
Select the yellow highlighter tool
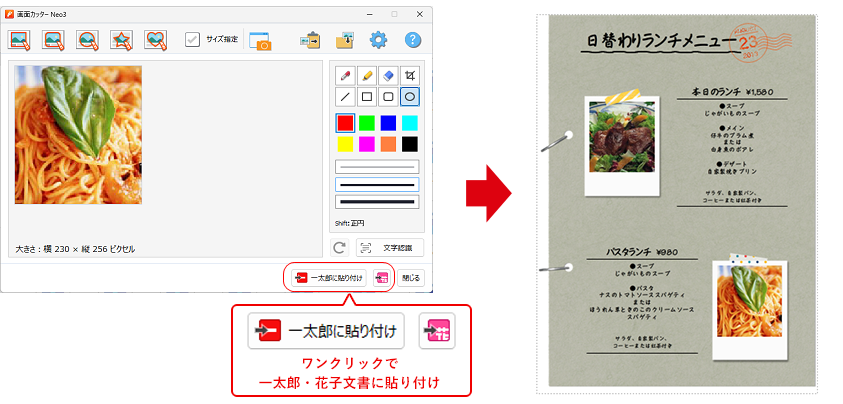(366, 75)
